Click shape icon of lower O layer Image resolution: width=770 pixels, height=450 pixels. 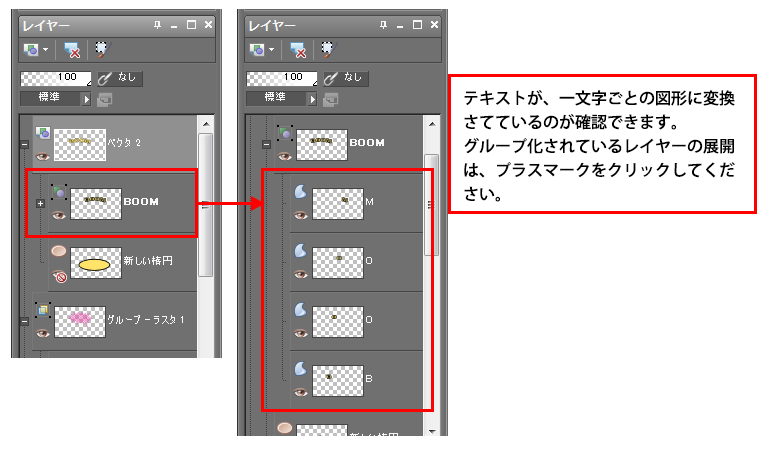301,309
